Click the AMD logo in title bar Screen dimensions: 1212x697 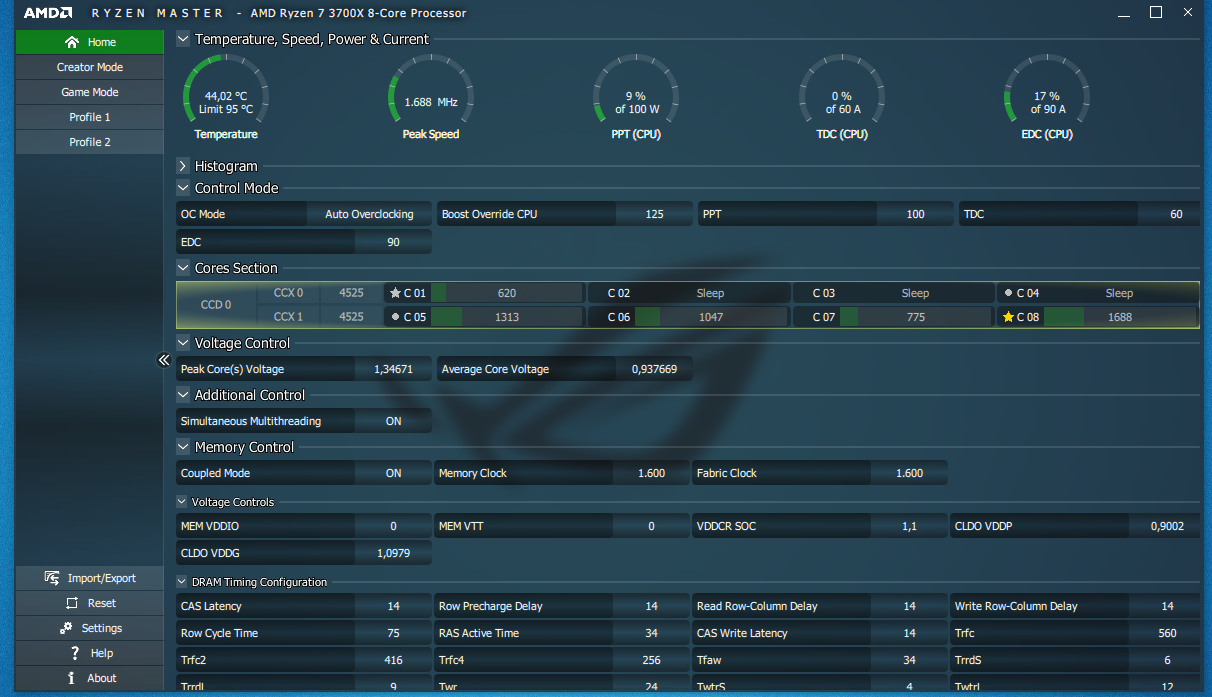pyautogui.click(x=47, y=13)
